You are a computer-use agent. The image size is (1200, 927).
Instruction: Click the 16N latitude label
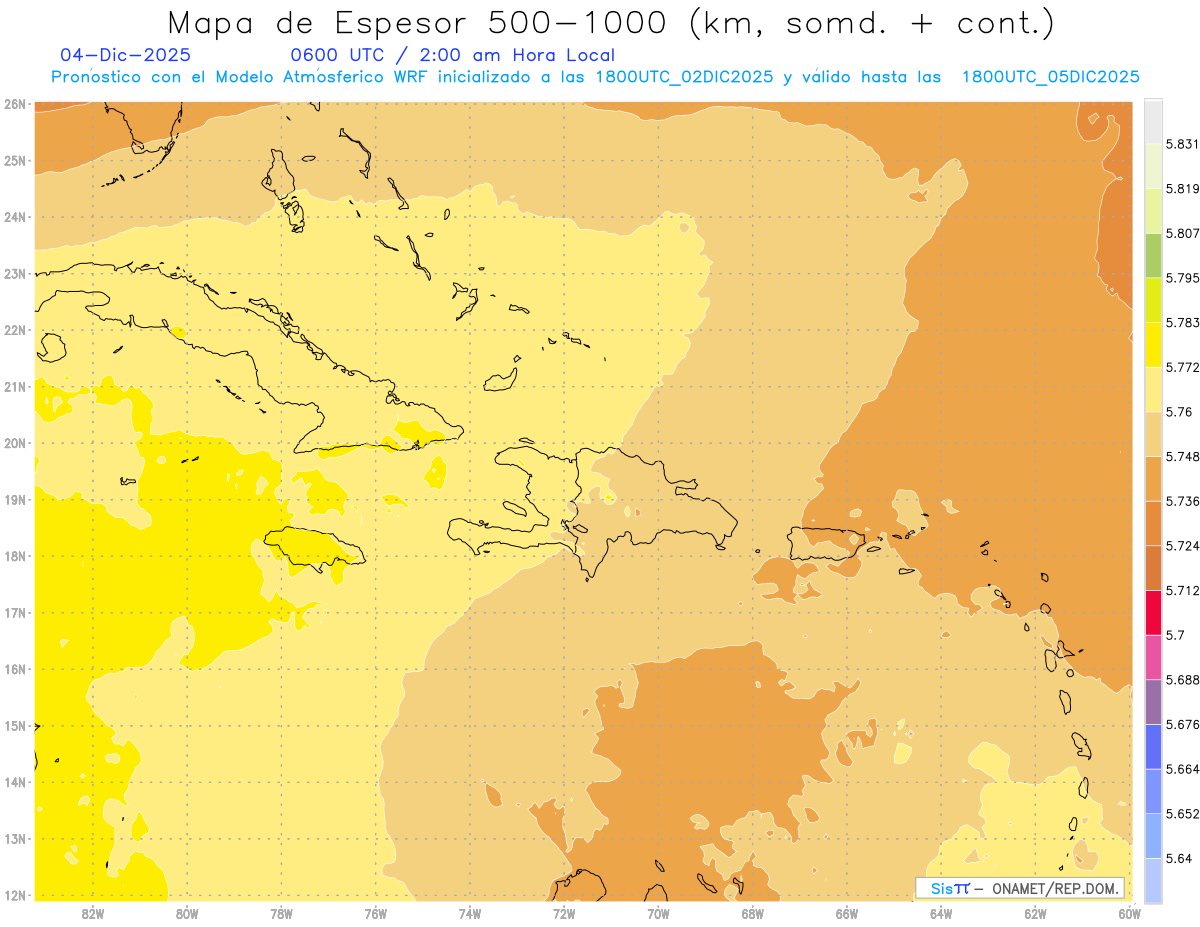point(14,669)
